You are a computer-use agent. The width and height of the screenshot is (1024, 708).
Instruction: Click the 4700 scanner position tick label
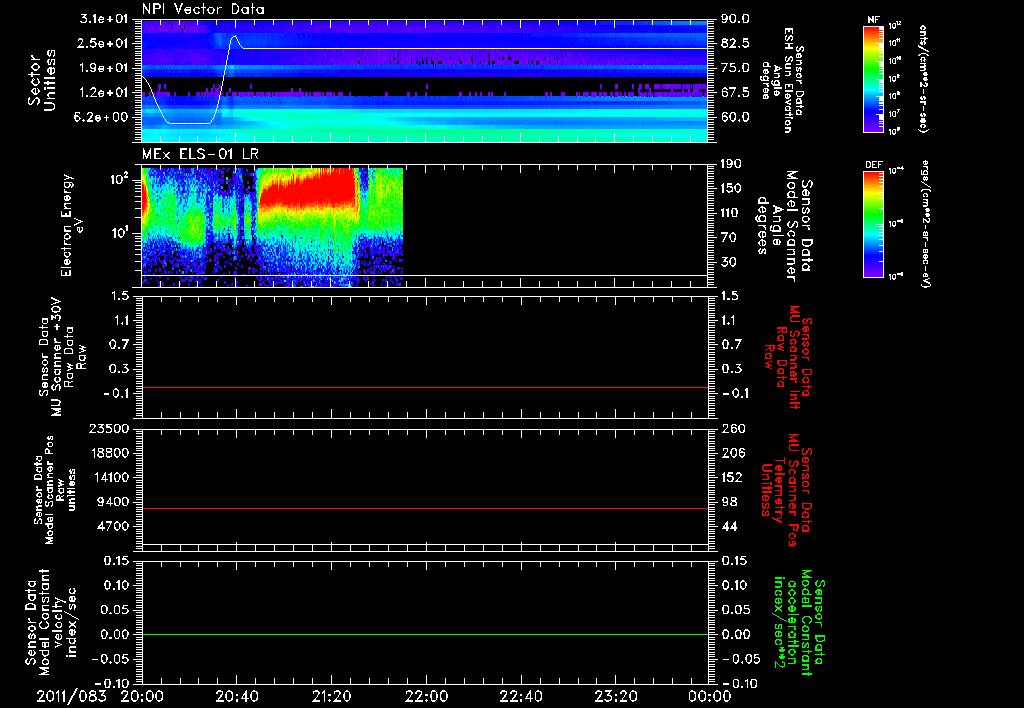(x=114, y=526)
